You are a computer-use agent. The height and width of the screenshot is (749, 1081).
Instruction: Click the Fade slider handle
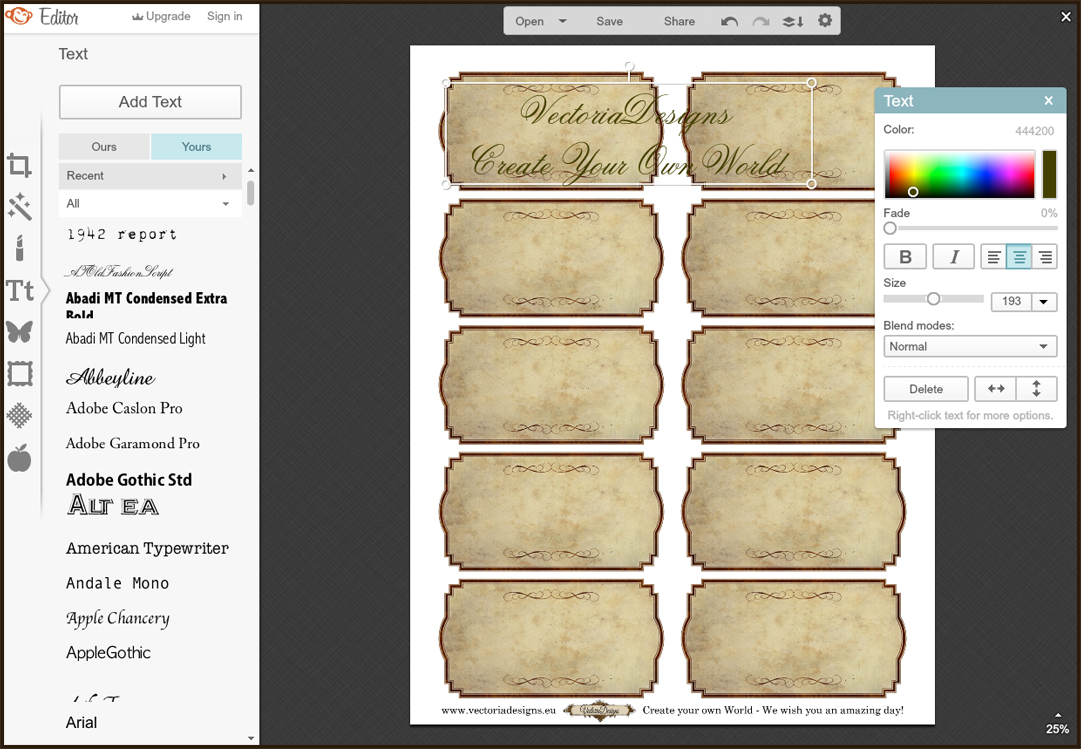click(x=890, y=228)
